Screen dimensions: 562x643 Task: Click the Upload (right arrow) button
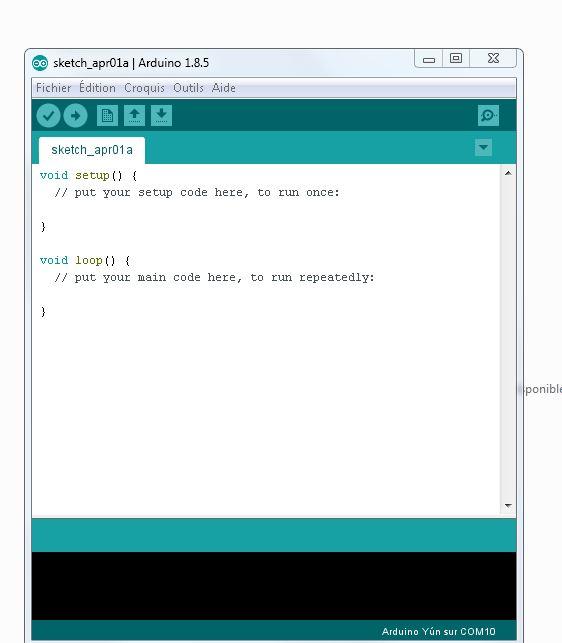pyautogui.click(x=75, y=116)
